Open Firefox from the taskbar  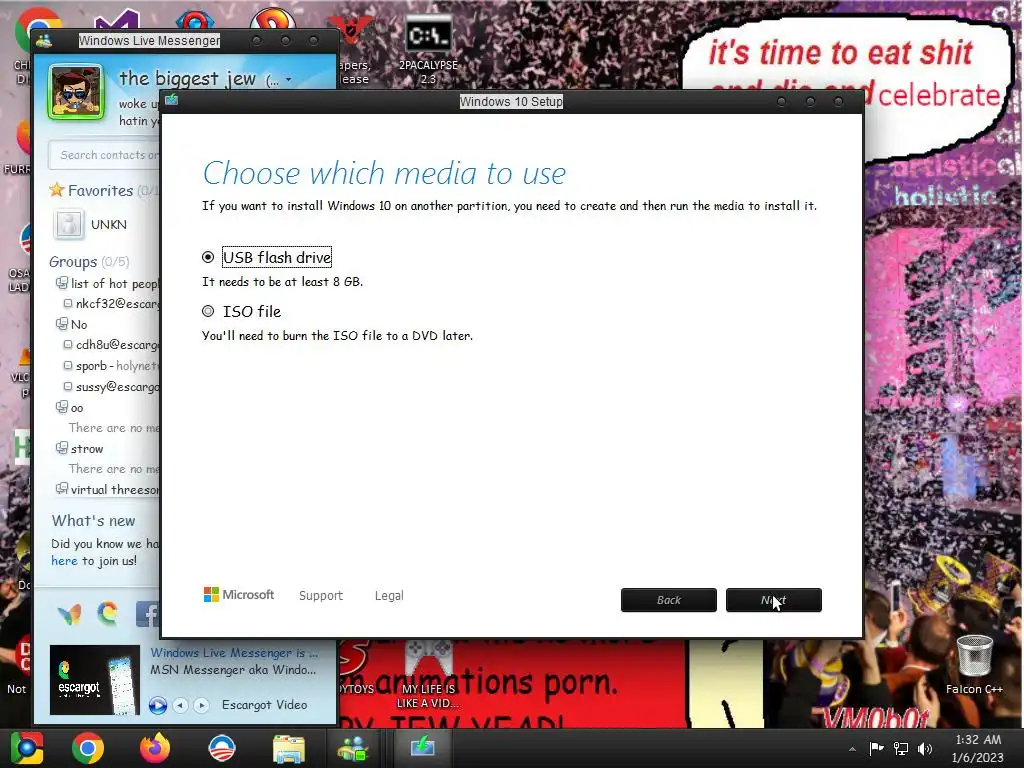tap(155, 748)
